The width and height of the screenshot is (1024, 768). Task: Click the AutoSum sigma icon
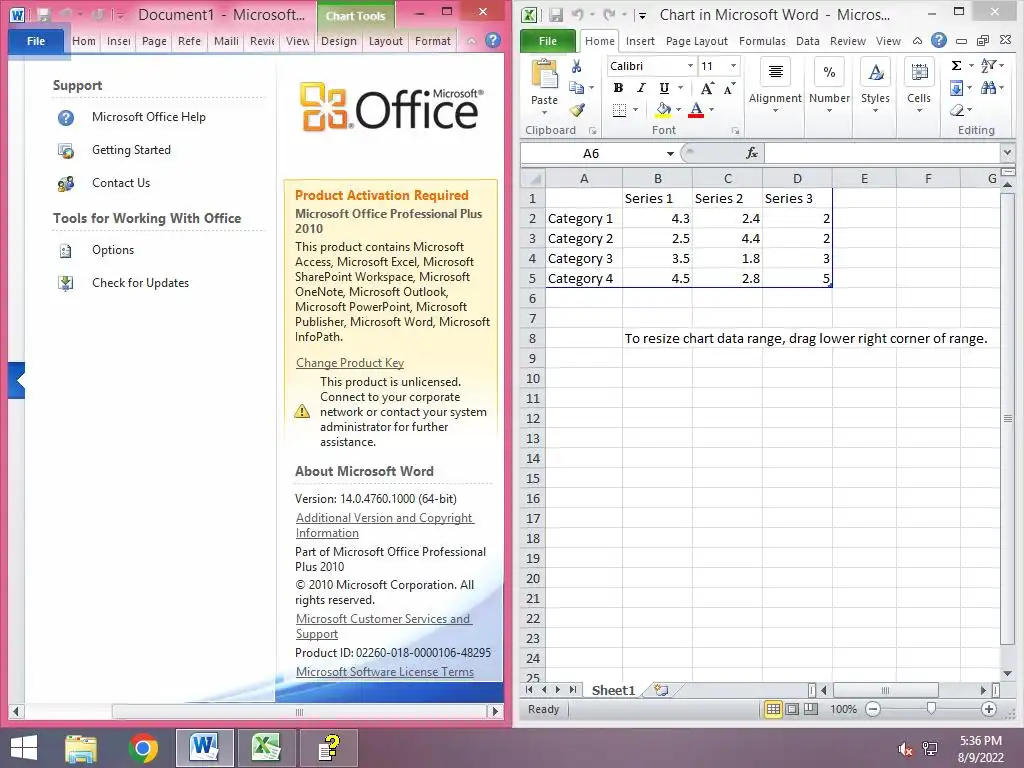[956, 65]
